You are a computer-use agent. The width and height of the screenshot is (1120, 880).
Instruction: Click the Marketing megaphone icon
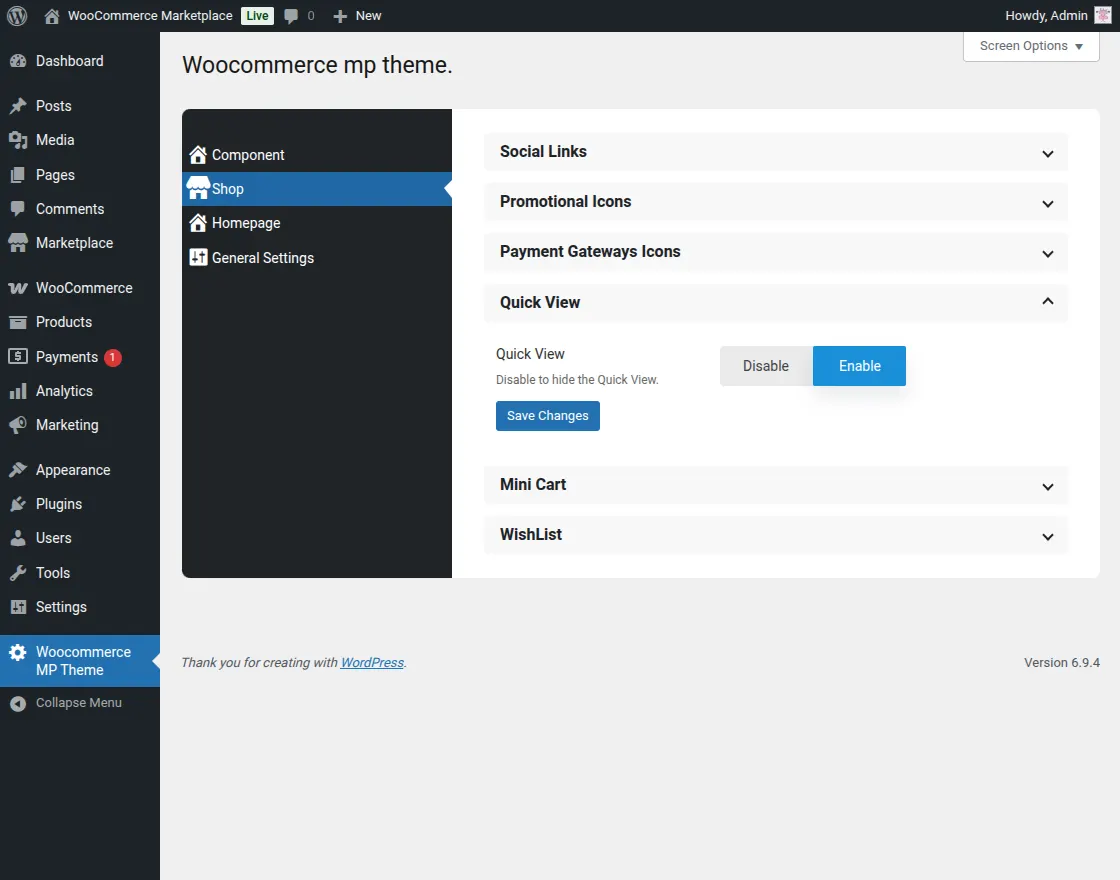pos(18,425)
